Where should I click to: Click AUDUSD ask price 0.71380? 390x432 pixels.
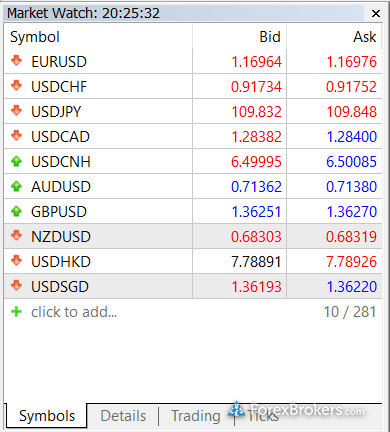tap(352, 187)
